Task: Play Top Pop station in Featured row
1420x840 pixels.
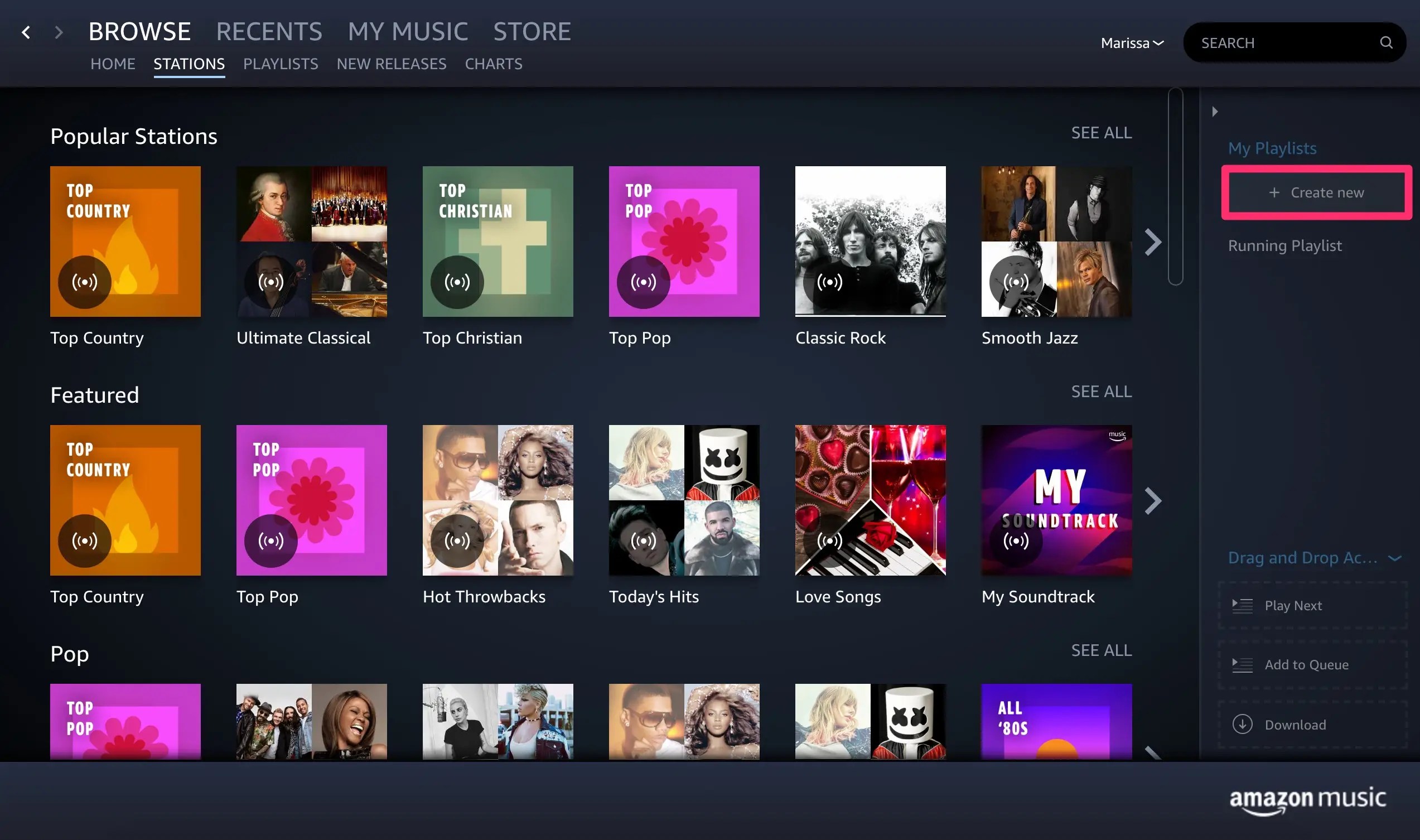Action: tap(271, 540)
